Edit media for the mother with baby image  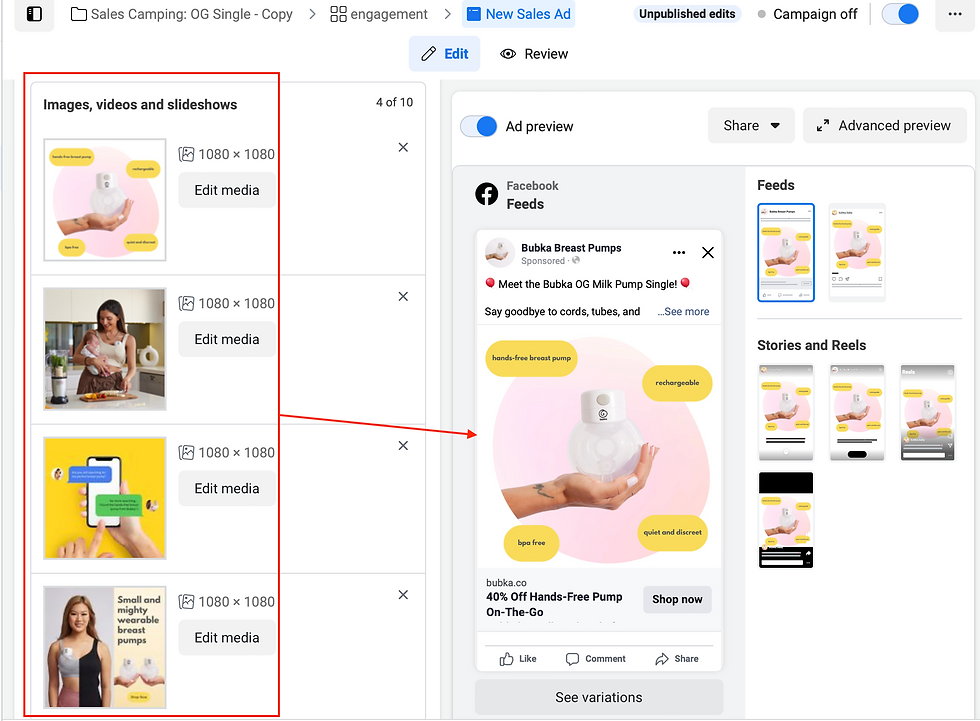[227, 339]
